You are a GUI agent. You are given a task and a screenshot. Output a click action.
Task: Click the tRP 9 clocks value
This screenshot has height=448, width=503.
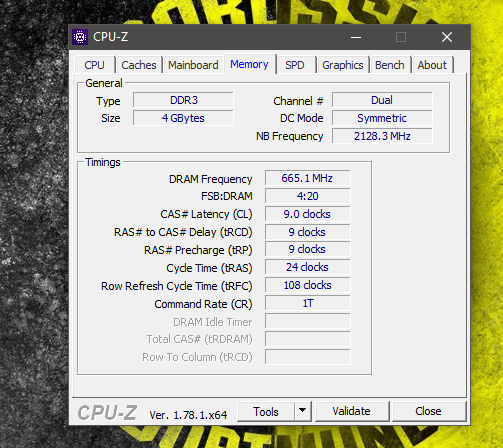[307, 249]
